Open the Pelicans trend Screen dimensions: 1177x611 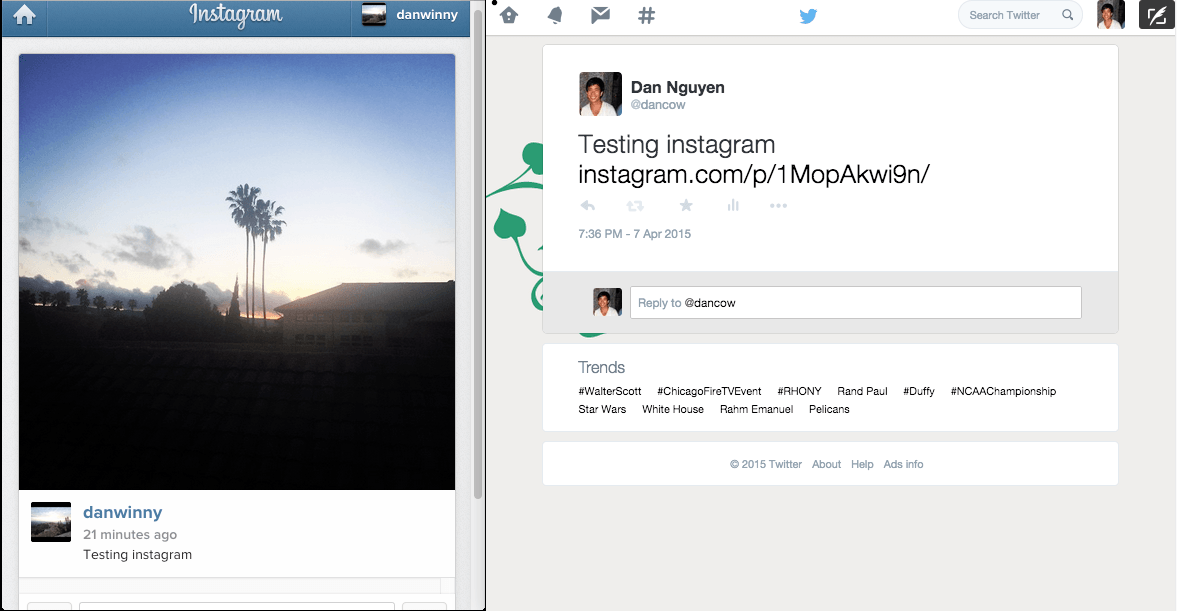tap(829, 409)
